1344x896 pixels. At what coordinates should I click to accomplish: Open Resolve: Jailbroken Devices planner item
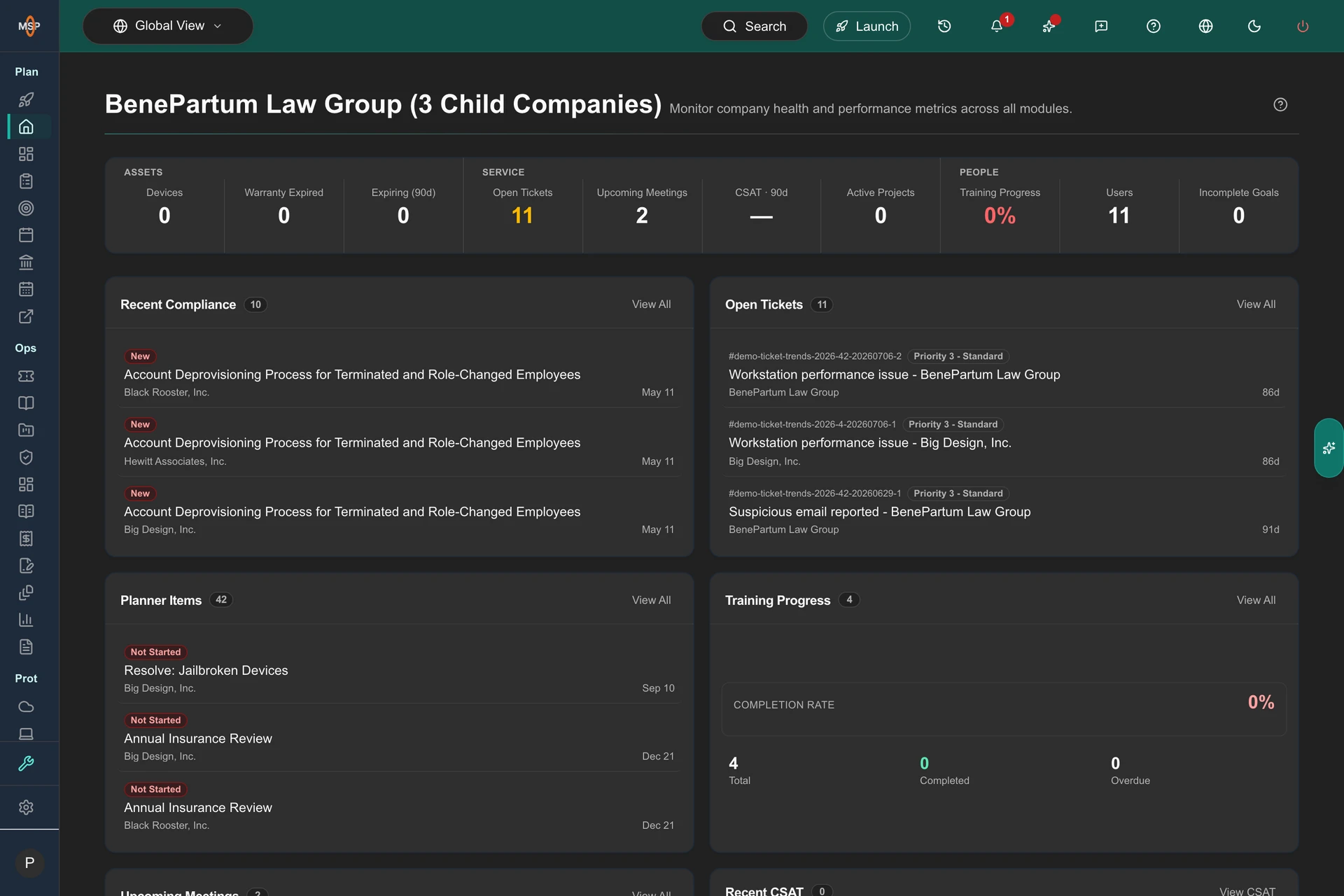tap(399, 670)
